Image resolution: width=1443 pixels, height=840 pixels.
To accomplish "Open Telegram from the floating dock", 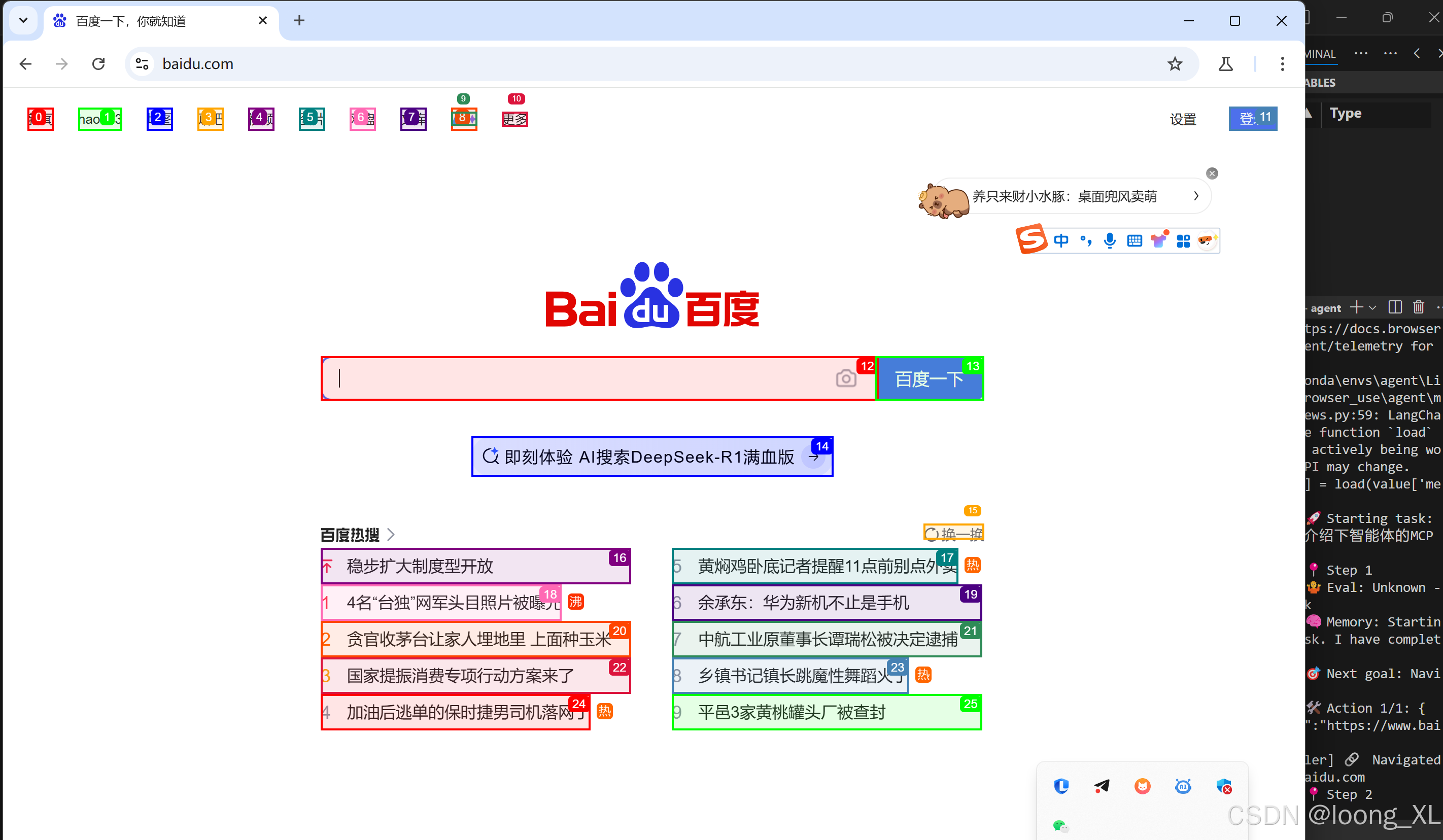I will 1101,786.
